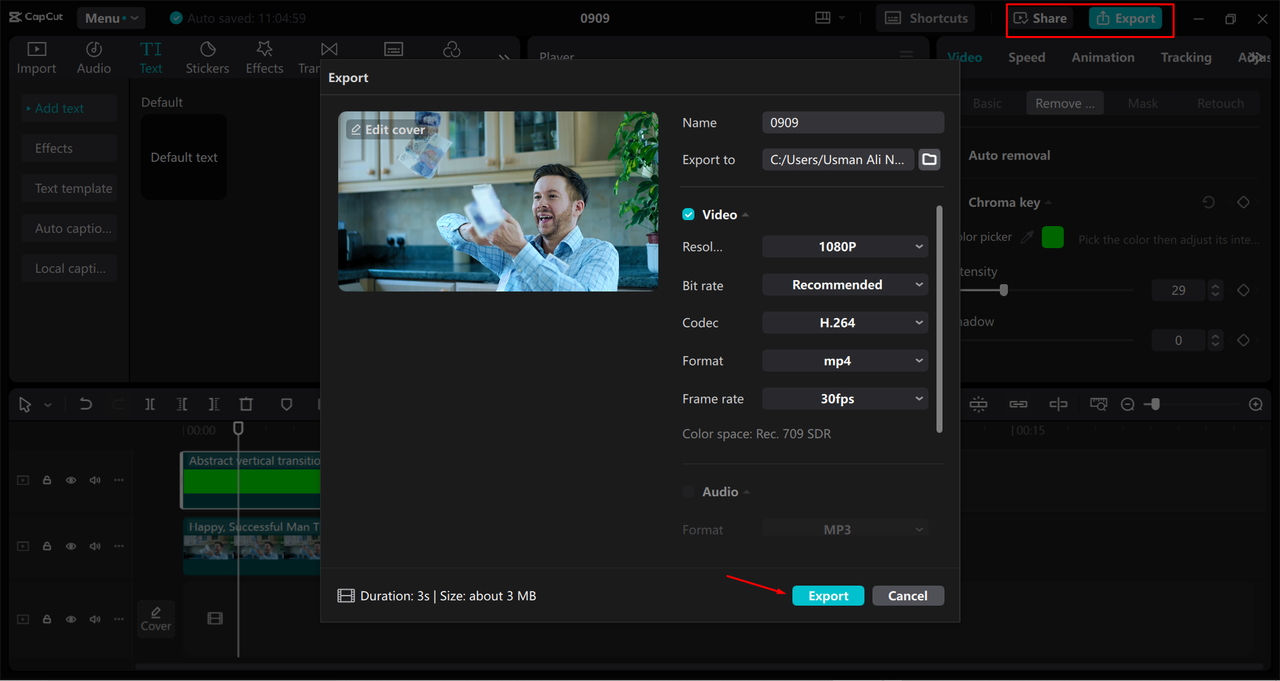Pick a color with the color picker eyedropper
Viewport: 1280px width, 681px height.
[x=1026, y=238]
